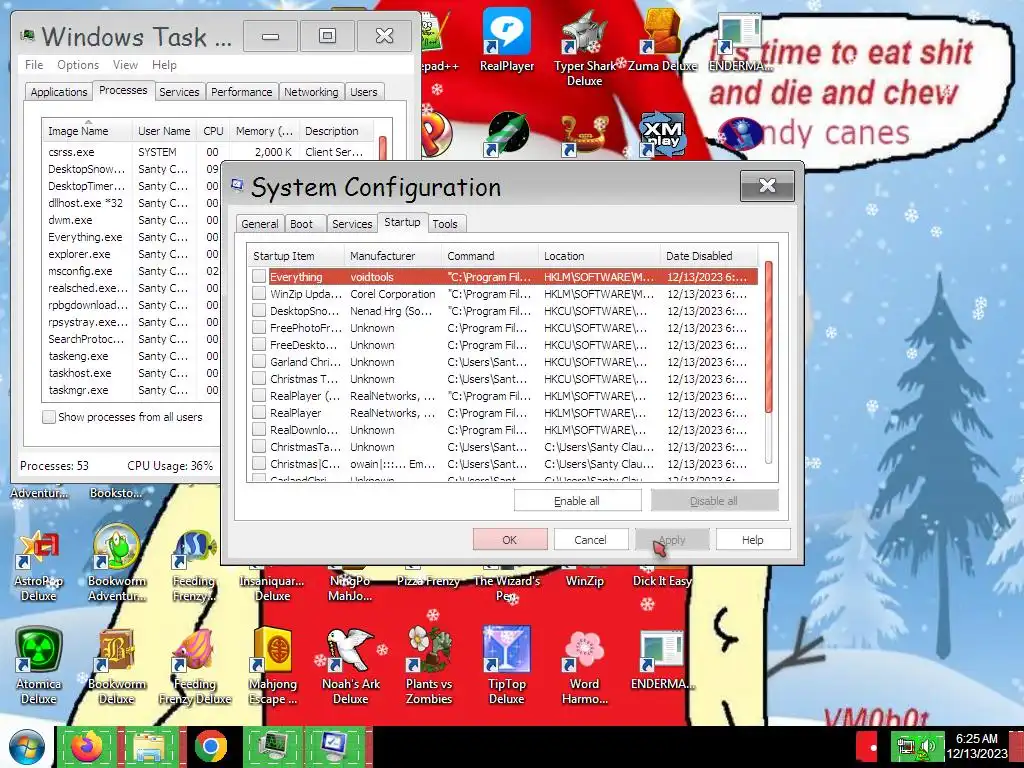Open Word Harmony flower icon
Screen dimensions: 1024x768
[584, 666]
